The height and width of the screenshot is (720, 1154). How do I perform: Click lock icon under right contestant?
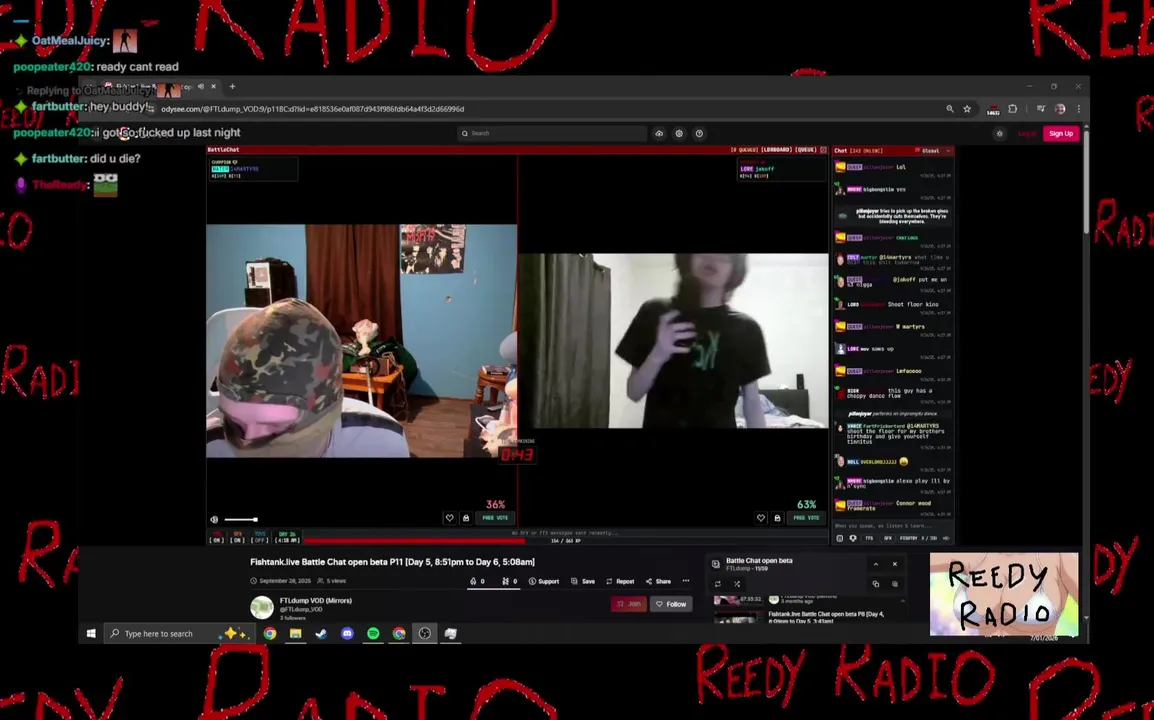[777, 518]
